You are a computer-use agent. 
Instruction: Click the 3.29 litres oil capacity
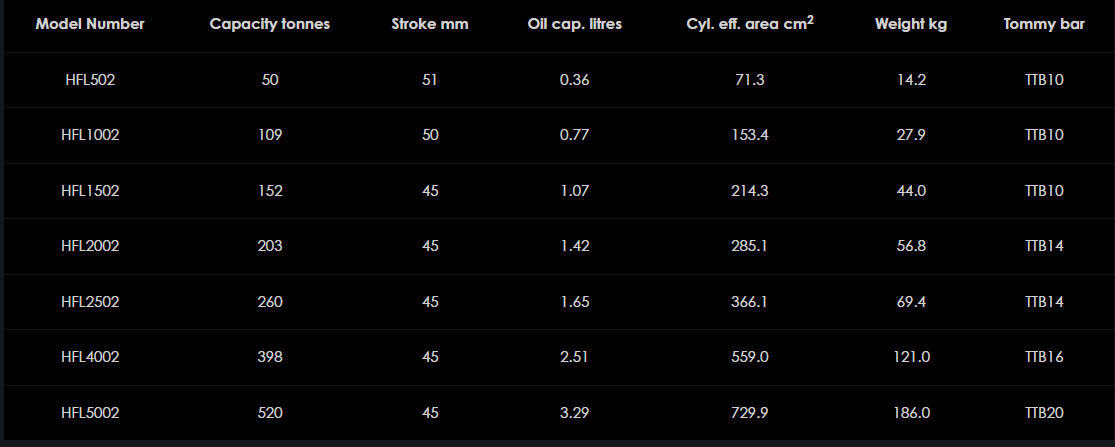(575, 412)
